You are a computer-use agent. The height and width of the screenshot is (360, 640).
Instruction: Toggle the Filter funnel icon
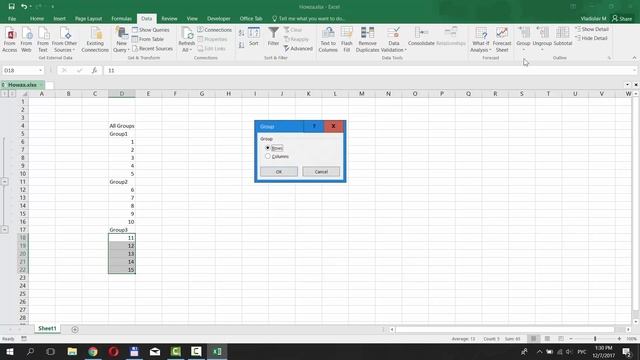(273, 36)
